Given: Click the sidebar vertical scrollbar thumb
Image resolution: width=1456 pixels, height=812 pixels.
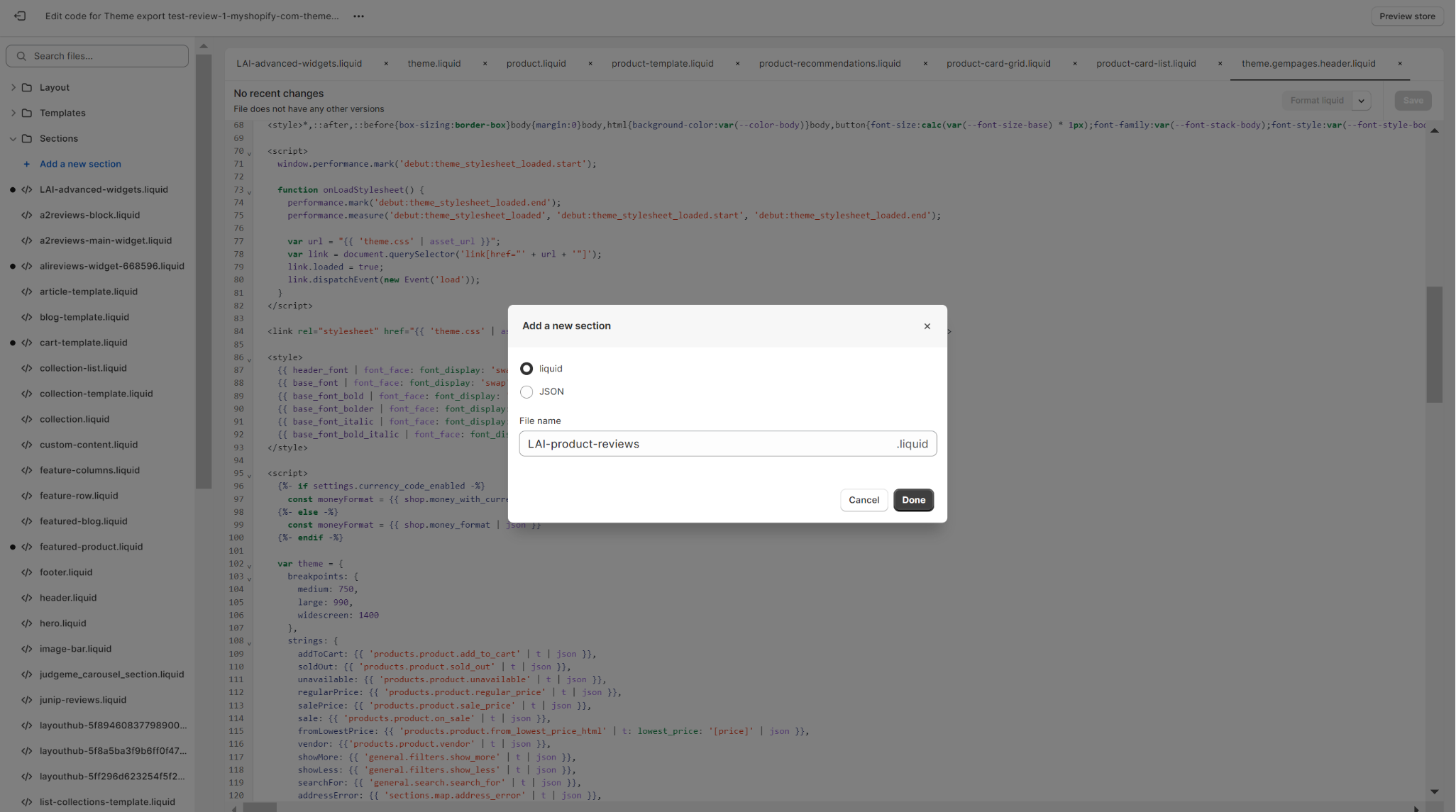Looking at the screenshot, I should click(204, 272).
